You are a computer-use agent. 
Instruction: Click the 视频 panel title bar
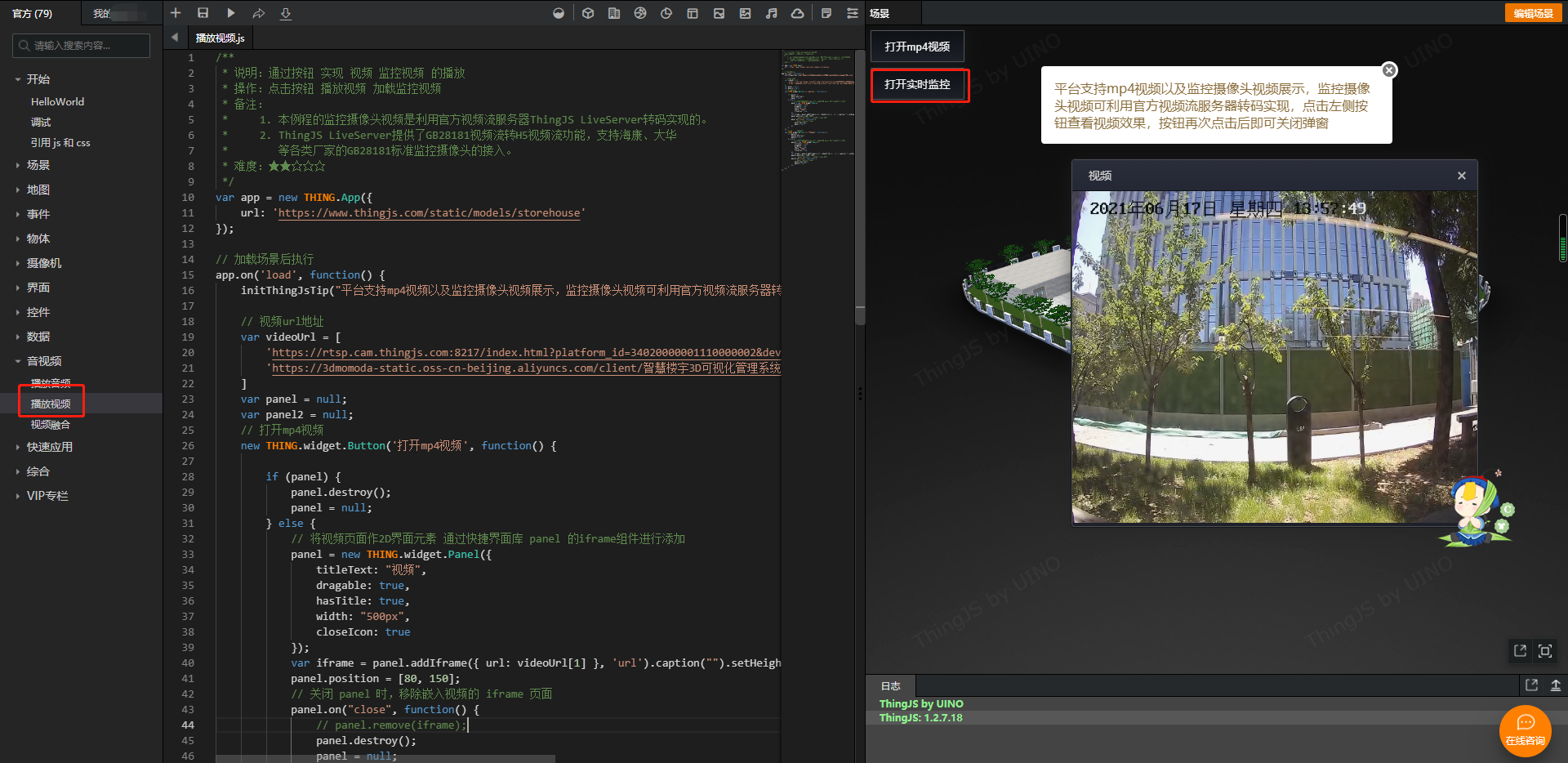1275,176
